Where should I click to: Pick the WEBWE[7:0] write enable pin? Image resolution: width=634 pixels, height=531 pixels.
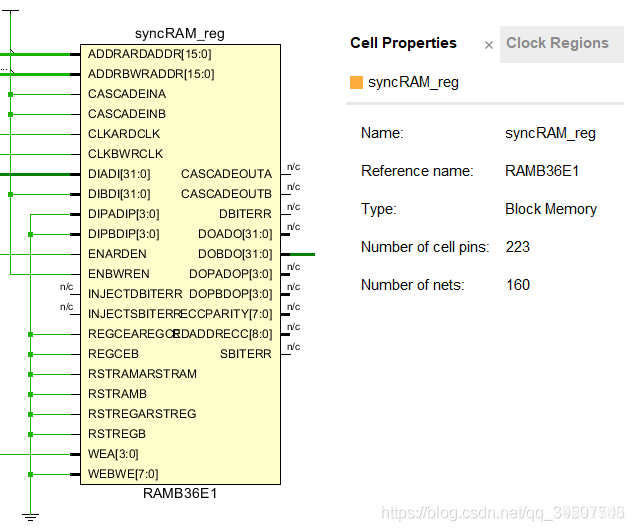click(x=123, y=474)
